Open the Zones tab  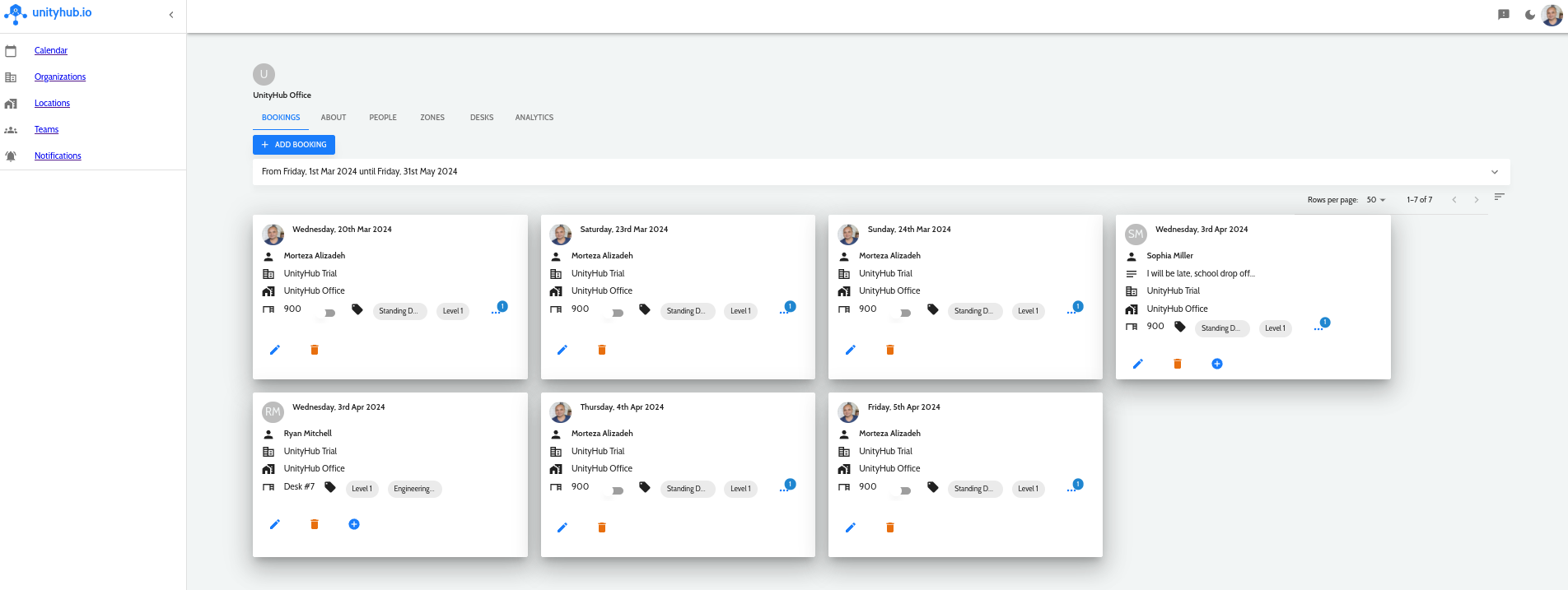(432, 118)
